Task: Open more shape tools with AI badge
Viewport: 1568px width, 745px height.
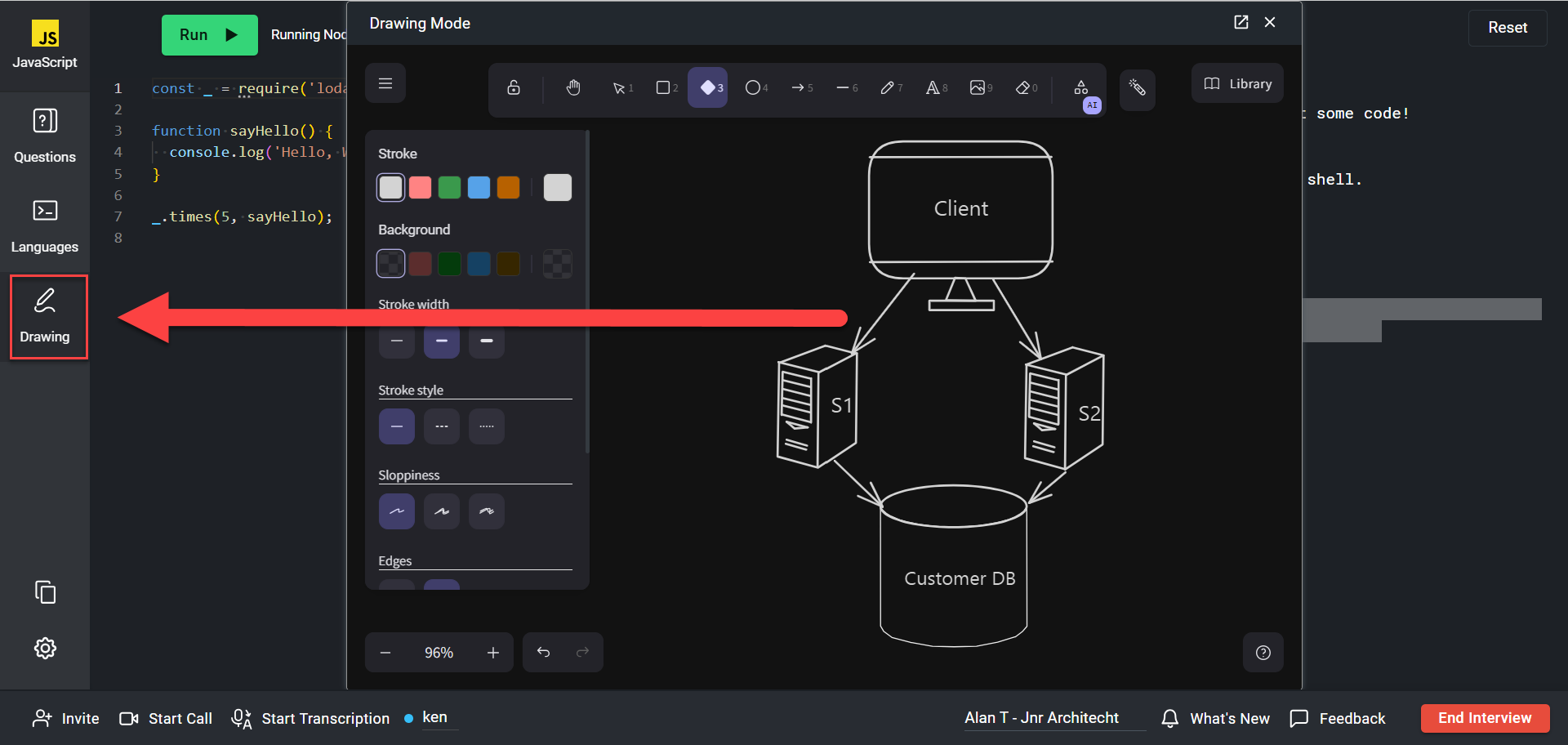Action: tap(1081, 88)
